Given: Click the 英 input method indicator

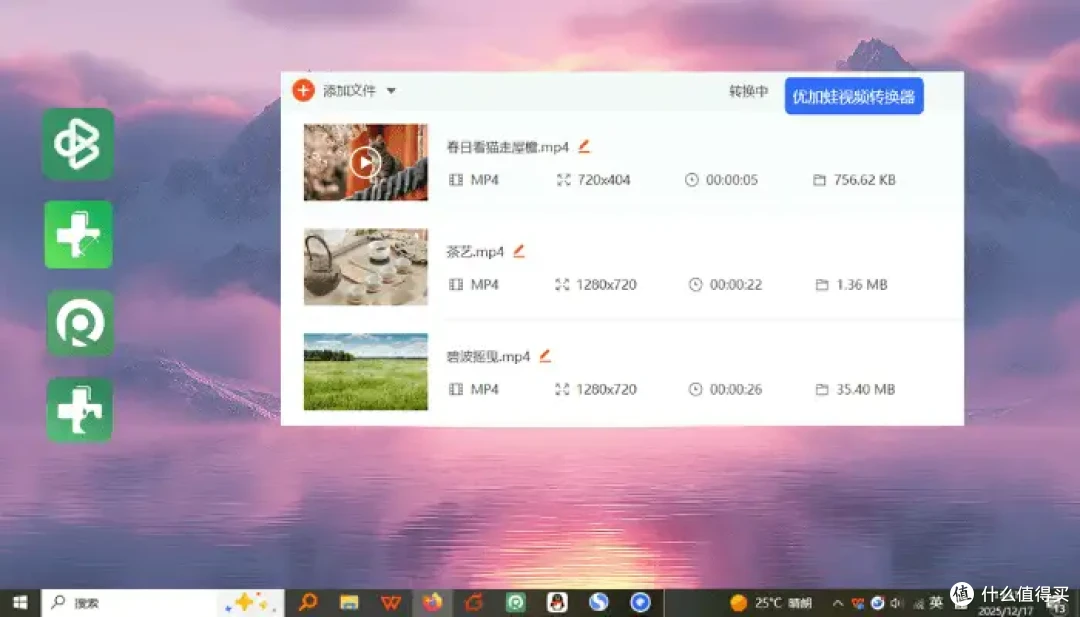Looking at the screenshot, I should click(x=936, y=602).
